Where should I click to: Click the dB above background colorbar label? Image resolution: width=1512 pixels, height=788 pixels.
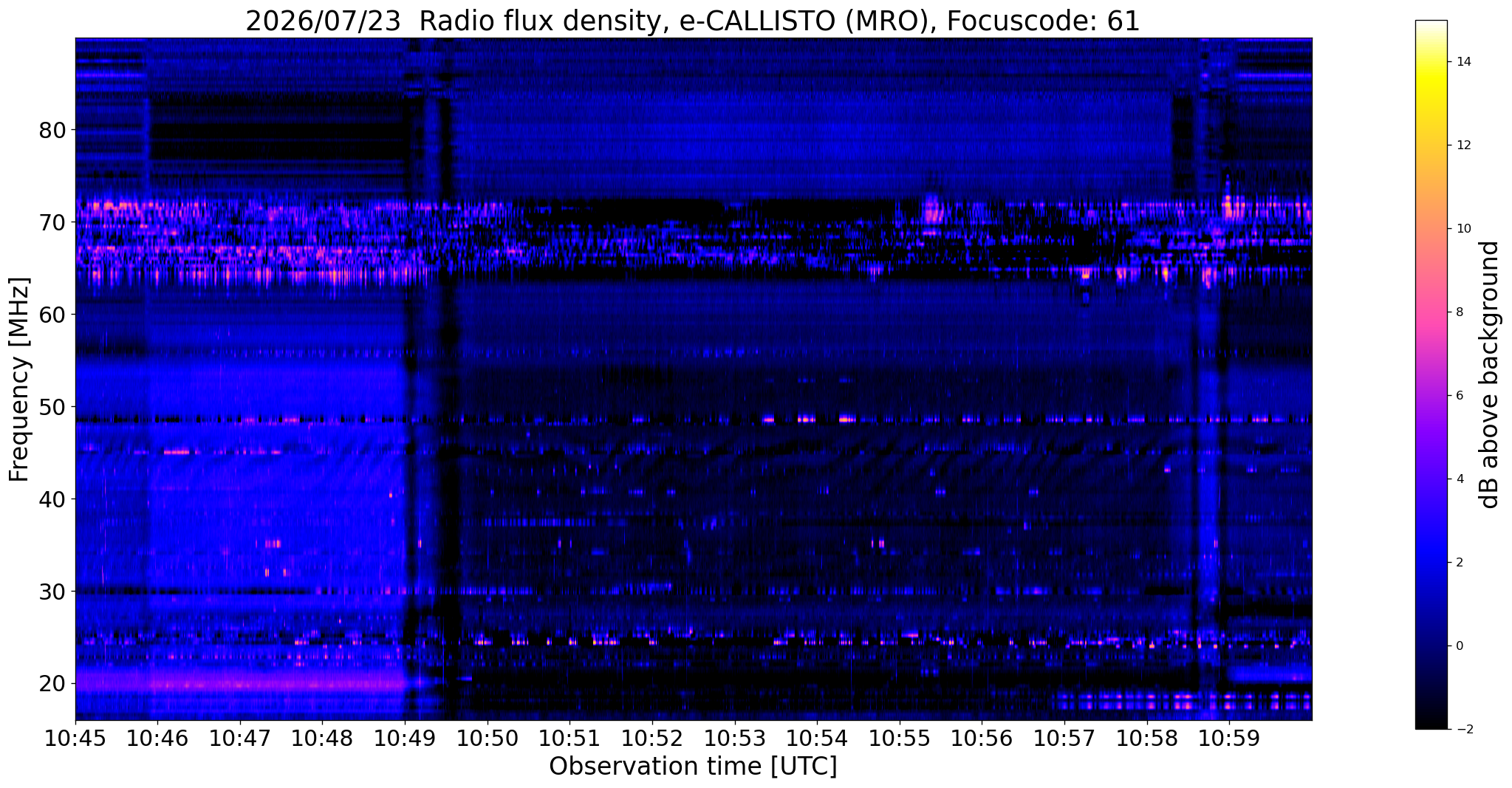tap(1491, 374)
